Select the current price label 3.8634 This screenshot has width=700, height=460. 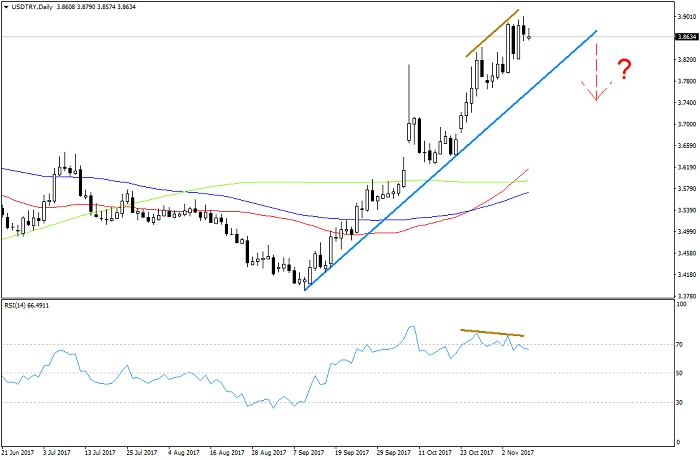686,37
